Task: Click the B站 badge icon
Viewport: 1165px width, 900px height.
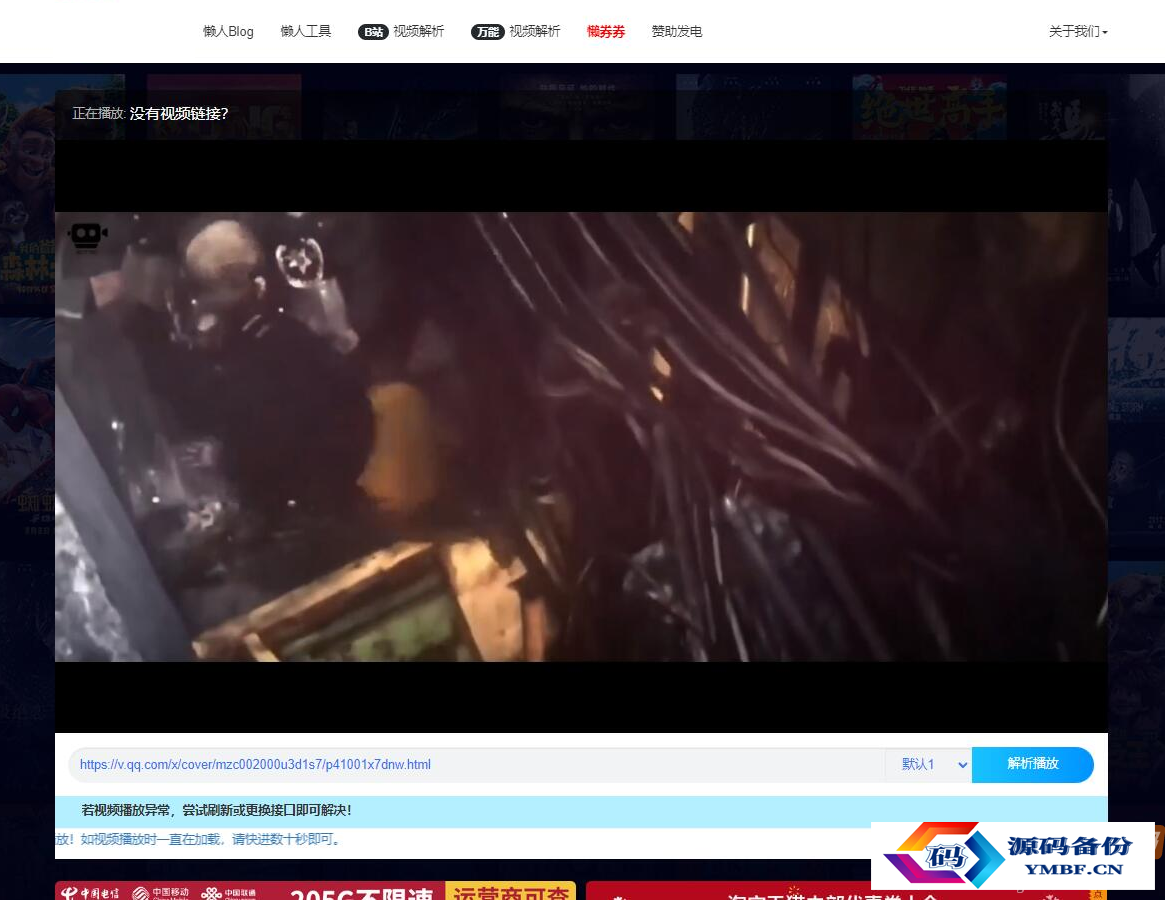Action: [x=373, y=32]
